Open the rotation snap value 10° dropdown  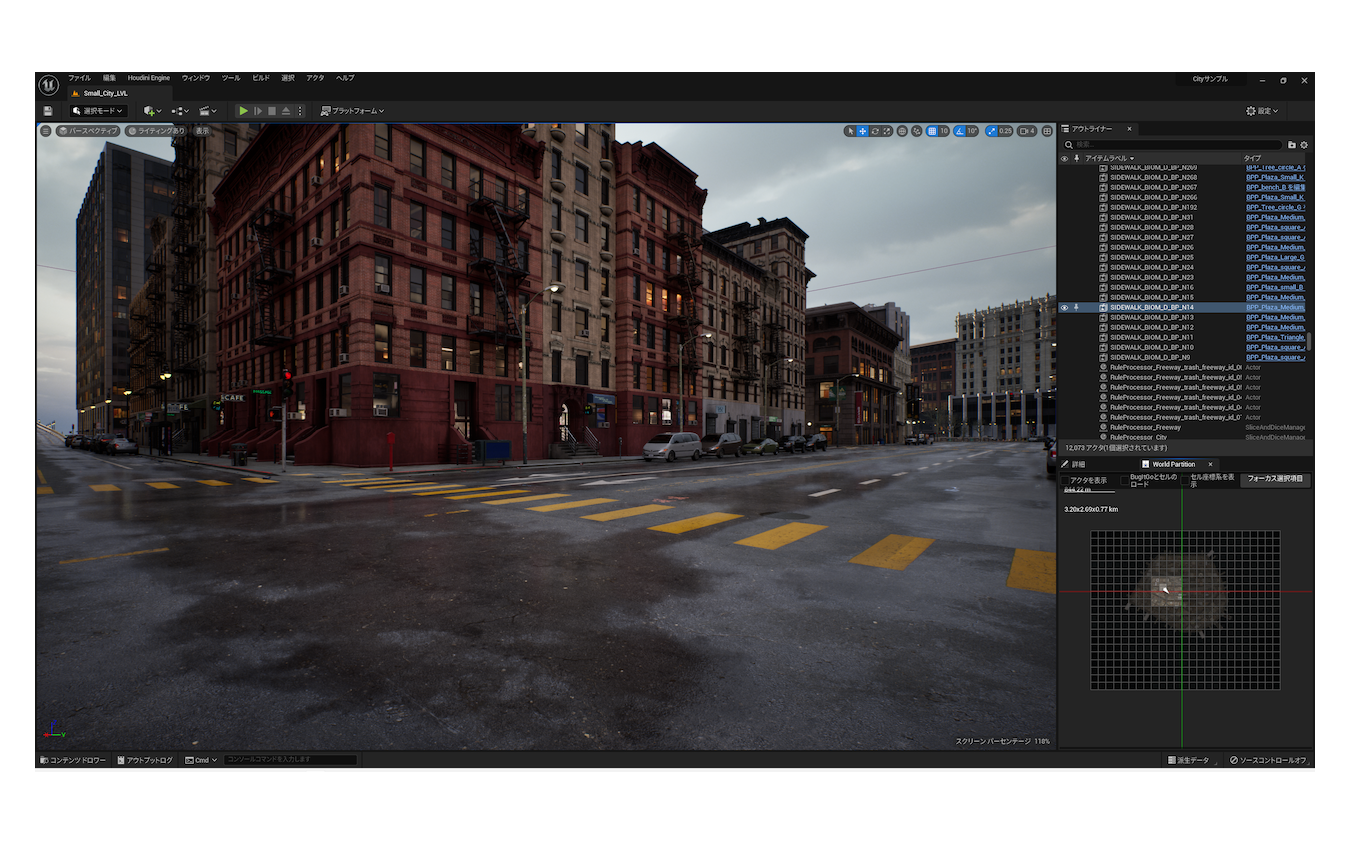click(x=974, y=131)
